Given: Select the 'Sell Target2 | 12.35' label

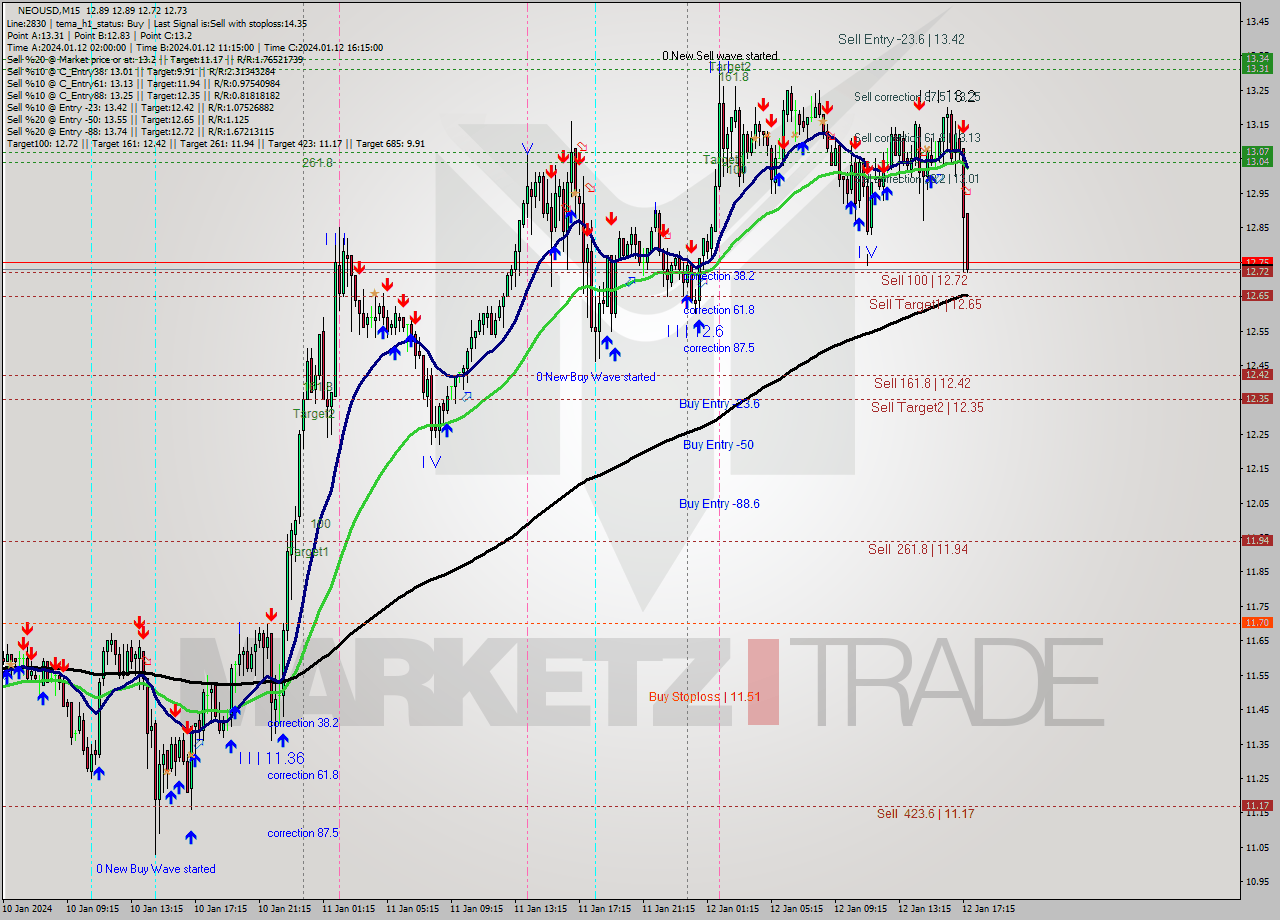Looking at the screenshot, I should 927,407.
